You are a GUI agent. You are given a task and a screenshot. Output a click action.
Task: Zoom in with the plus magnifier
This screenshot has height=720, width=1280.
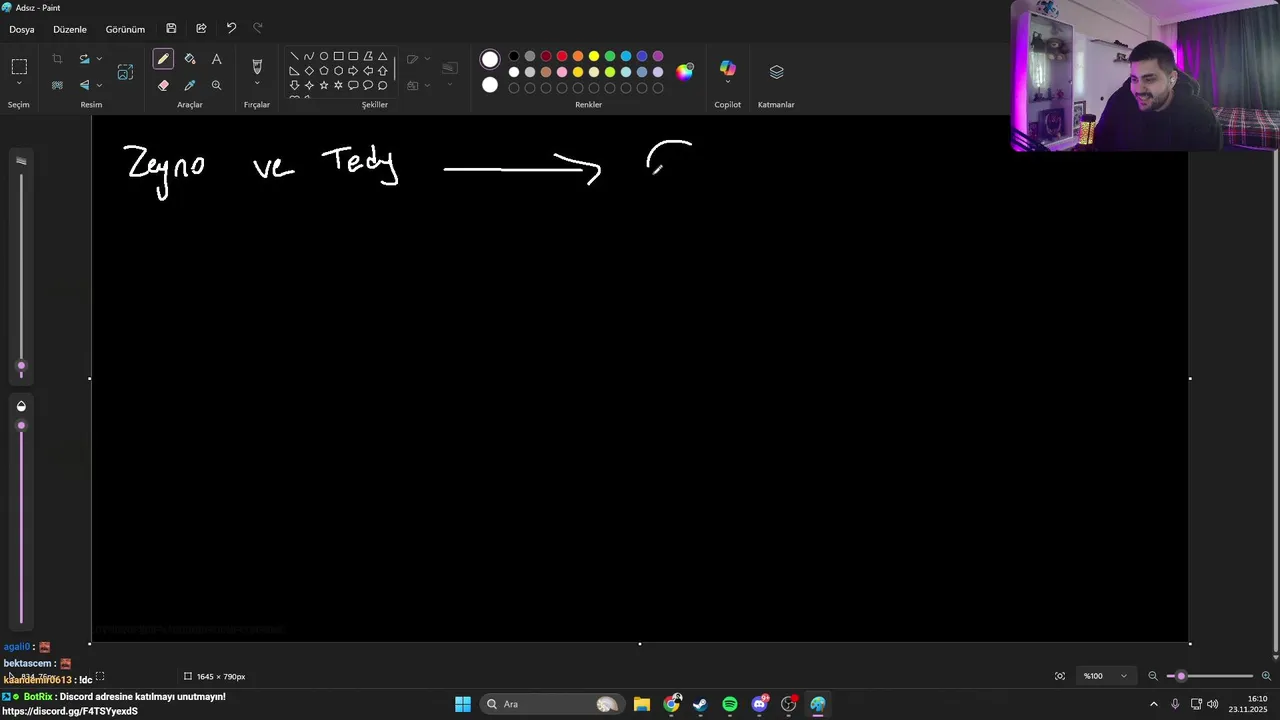[1266, 676]
